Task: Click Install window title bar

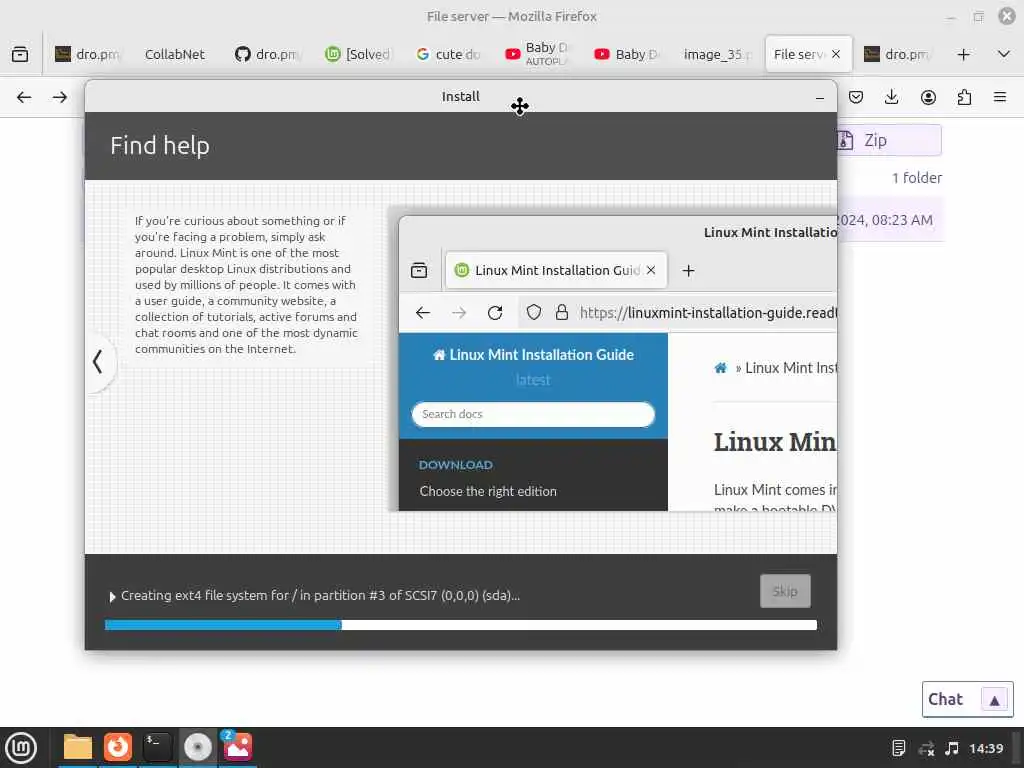Action: pyautogui.click(x=460, y=97)
